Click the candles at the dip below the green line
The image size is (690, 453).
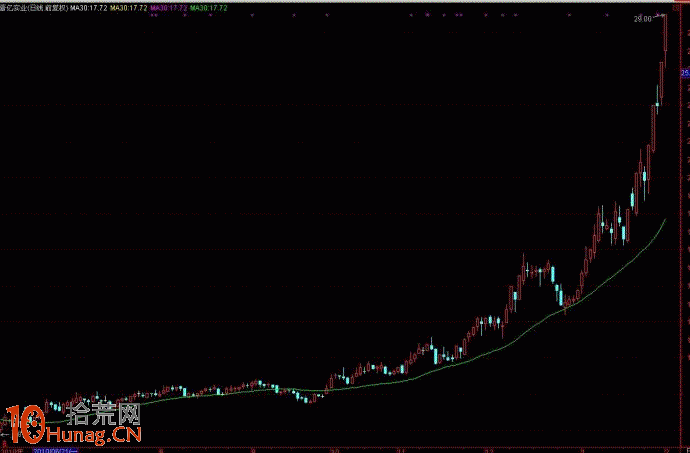(311, 399)
